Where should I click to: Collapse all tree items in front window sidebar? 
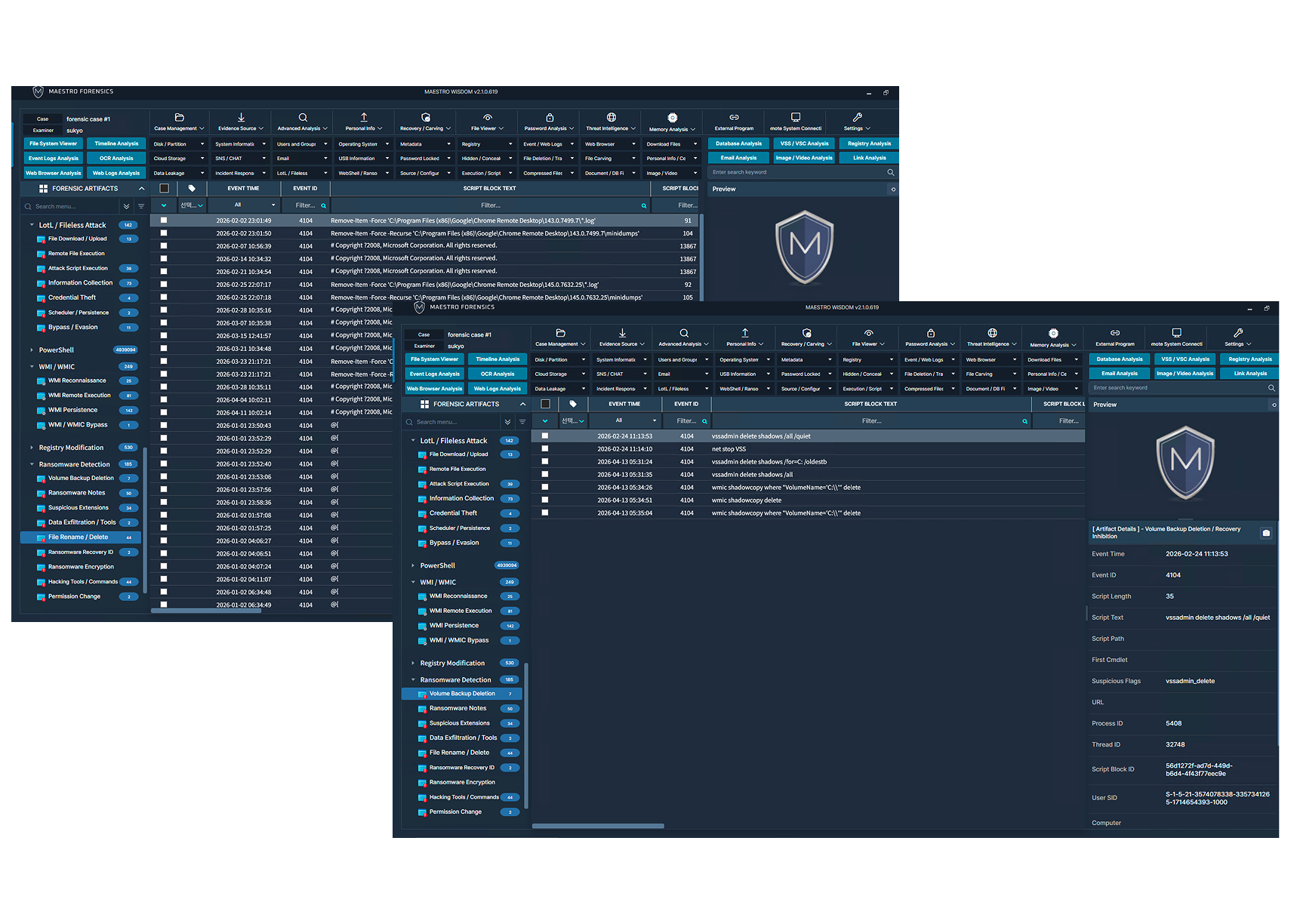point(507,422)
